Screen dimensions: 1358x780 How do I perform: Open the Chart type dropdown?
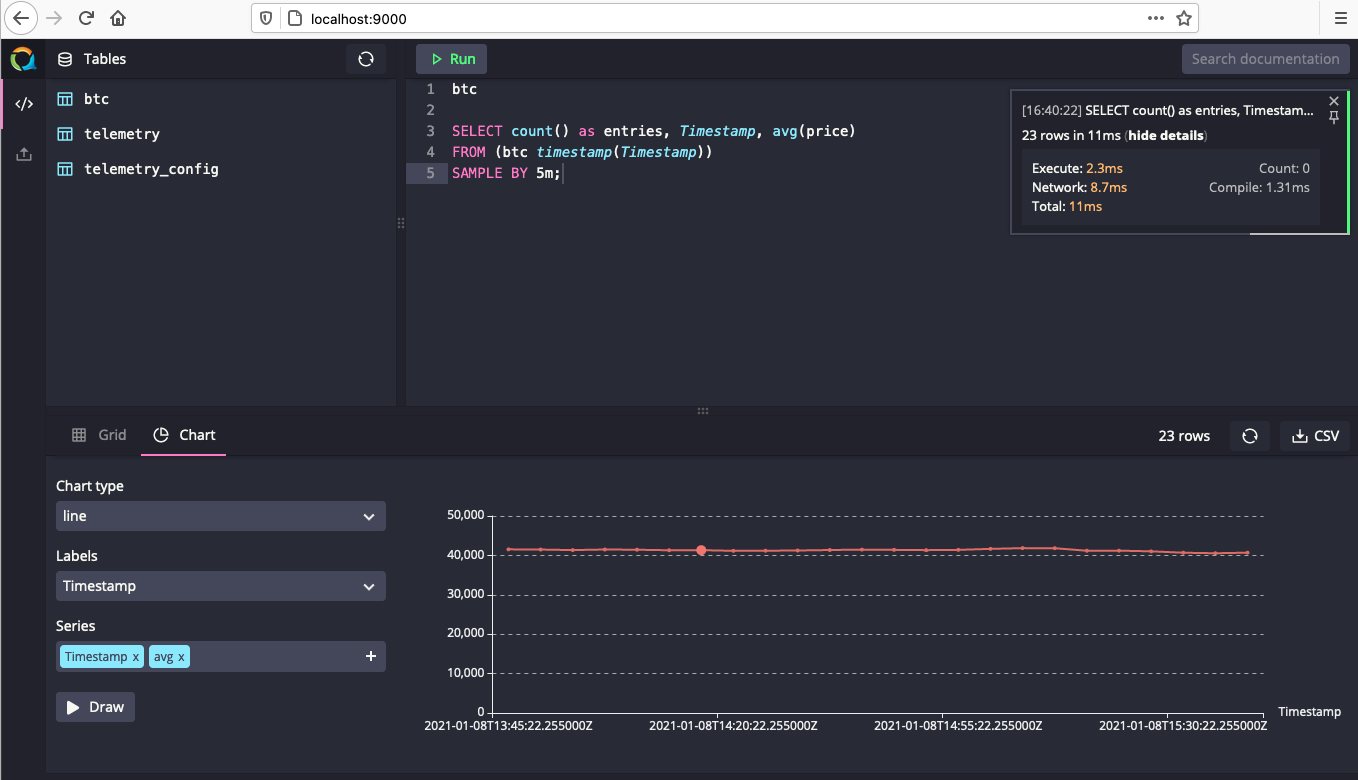click(220, 516)
